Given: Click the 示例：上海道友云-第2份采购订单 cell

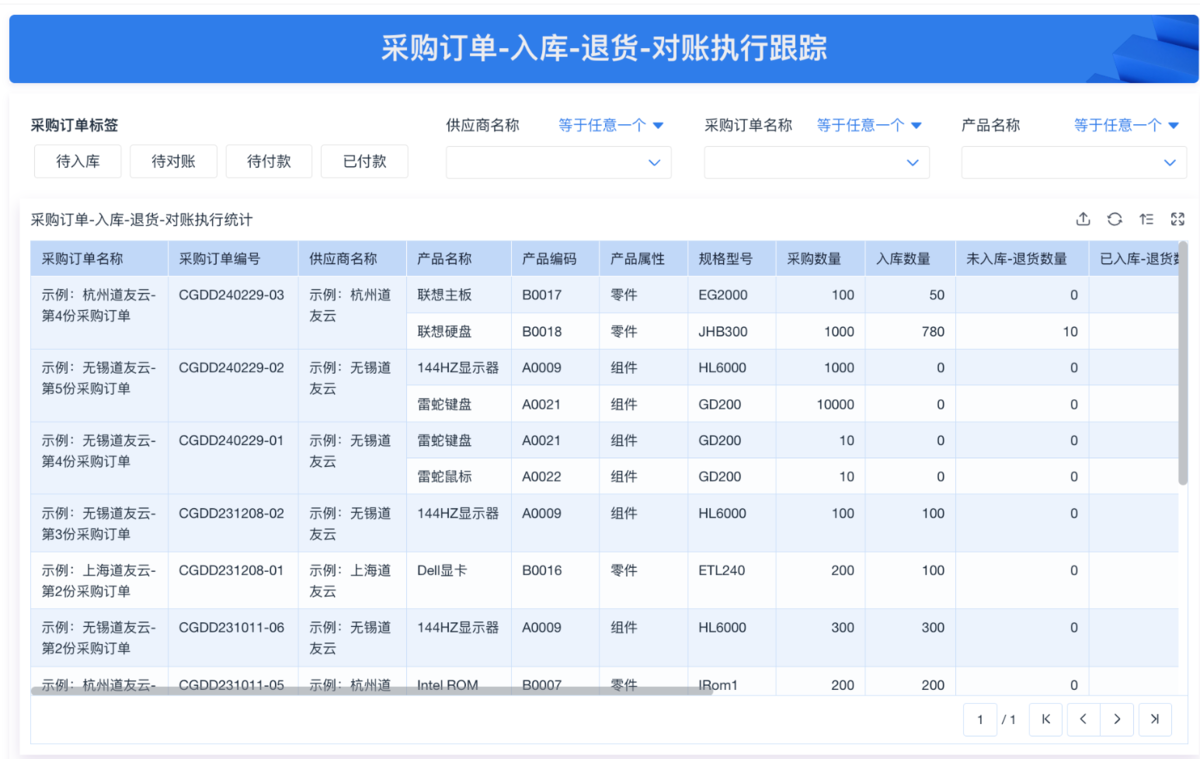Looking at the screenshot, I should click(99, 580).
